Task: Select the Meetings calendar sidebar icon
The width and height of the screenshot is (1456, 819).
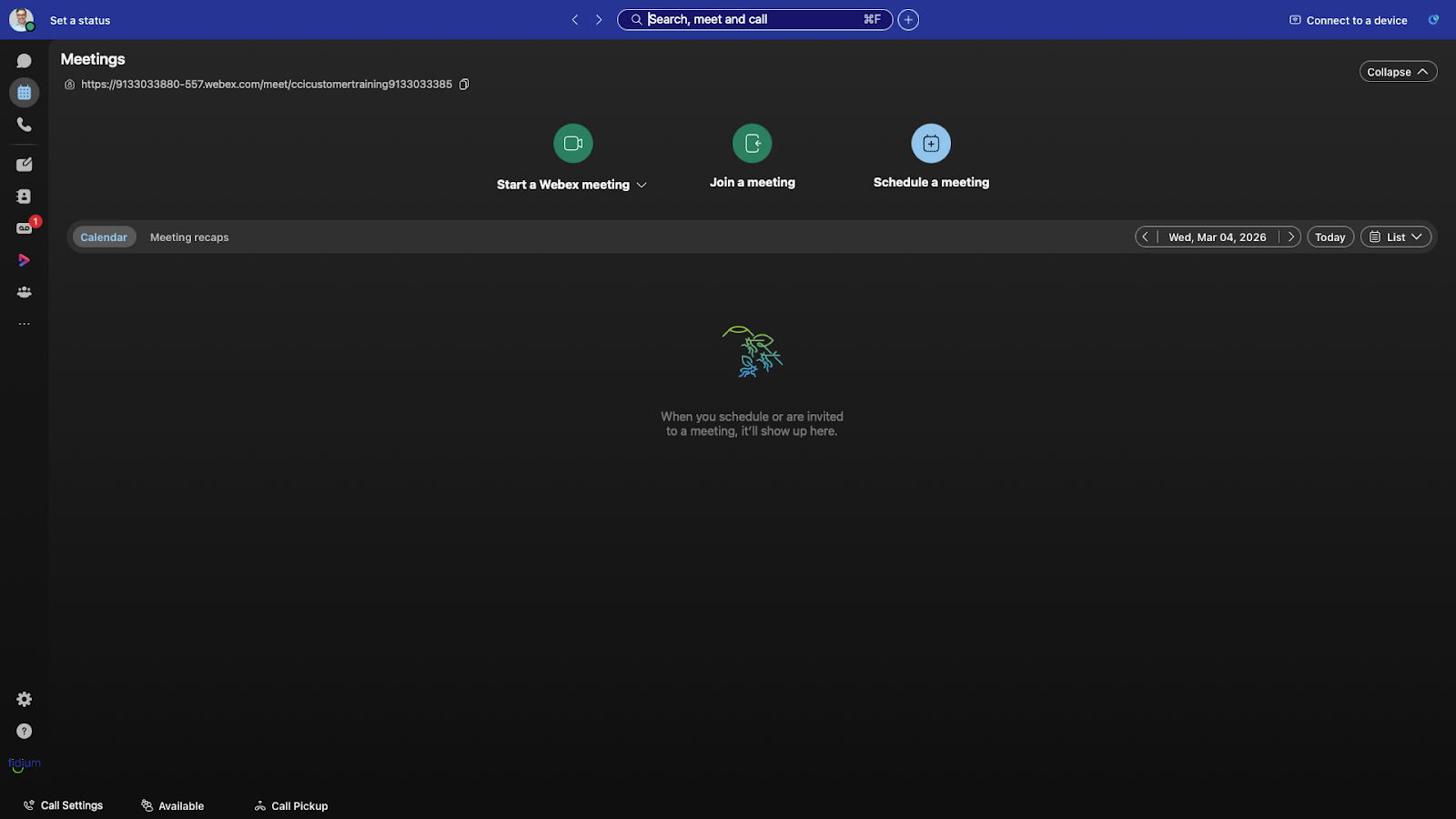Action: pos(25,93)
